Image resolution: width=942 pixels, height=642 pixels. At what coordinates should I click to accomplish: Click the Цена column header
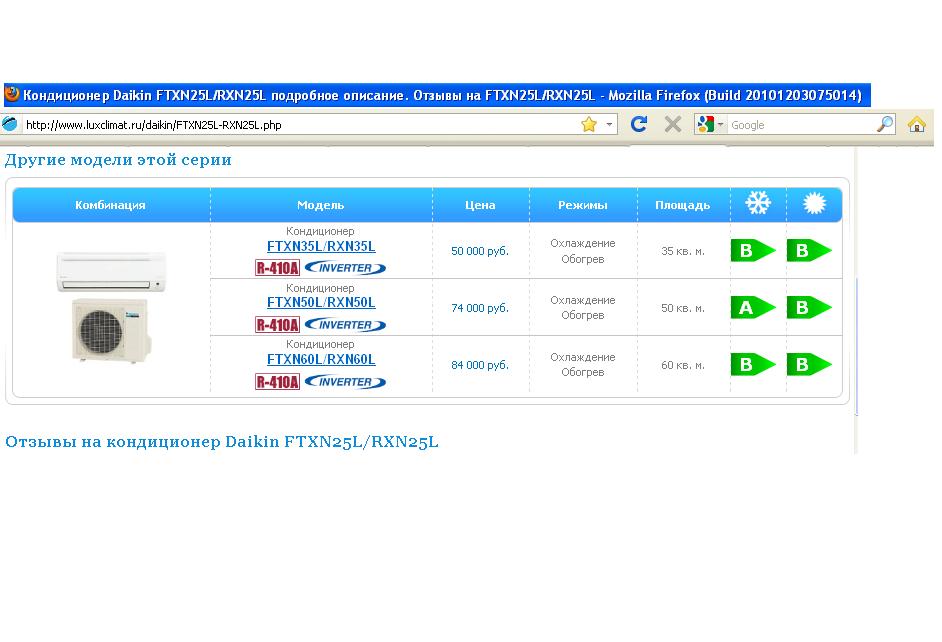click(480, 205)
